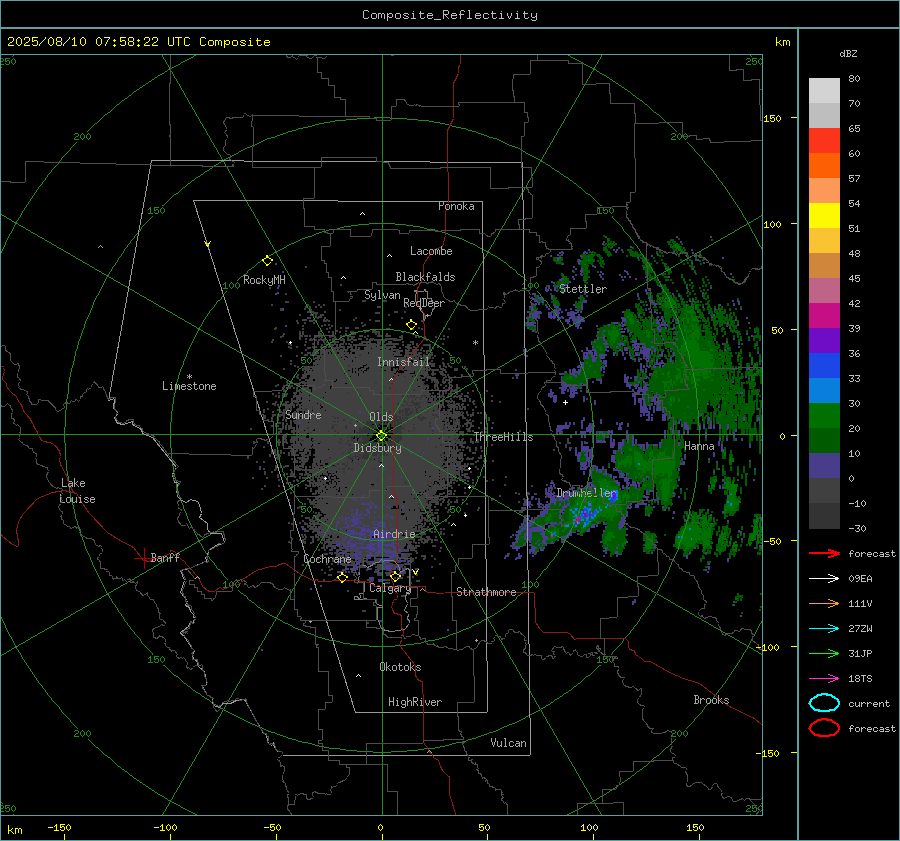
Task: Click the Okotoks town label
Action: point(400,667)
